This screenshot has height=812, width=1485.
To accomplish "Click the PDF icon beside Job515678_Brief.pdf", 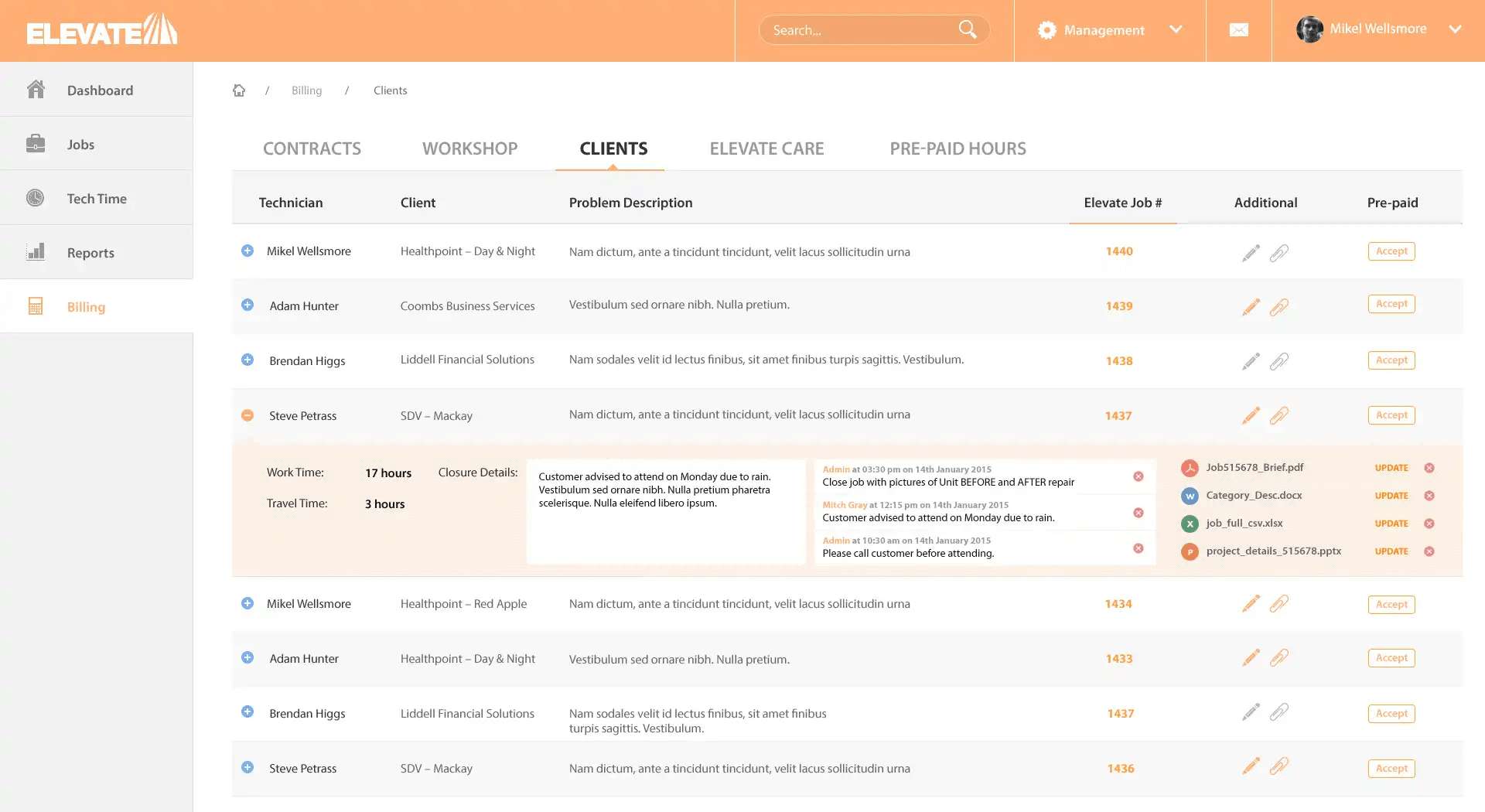I will click(x=1190, y=468).
